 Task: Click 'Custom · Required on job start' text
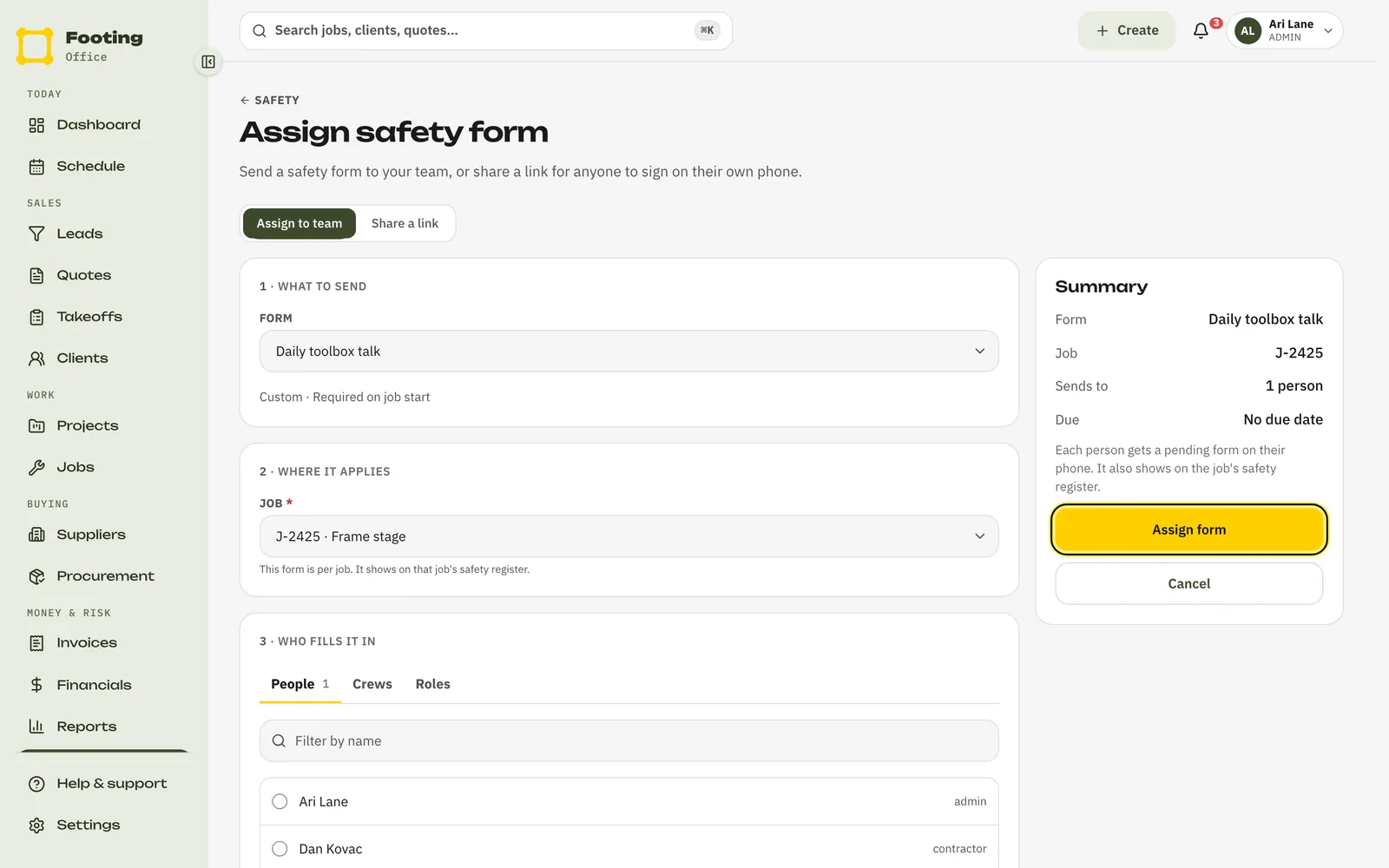[x=345, y=397]
